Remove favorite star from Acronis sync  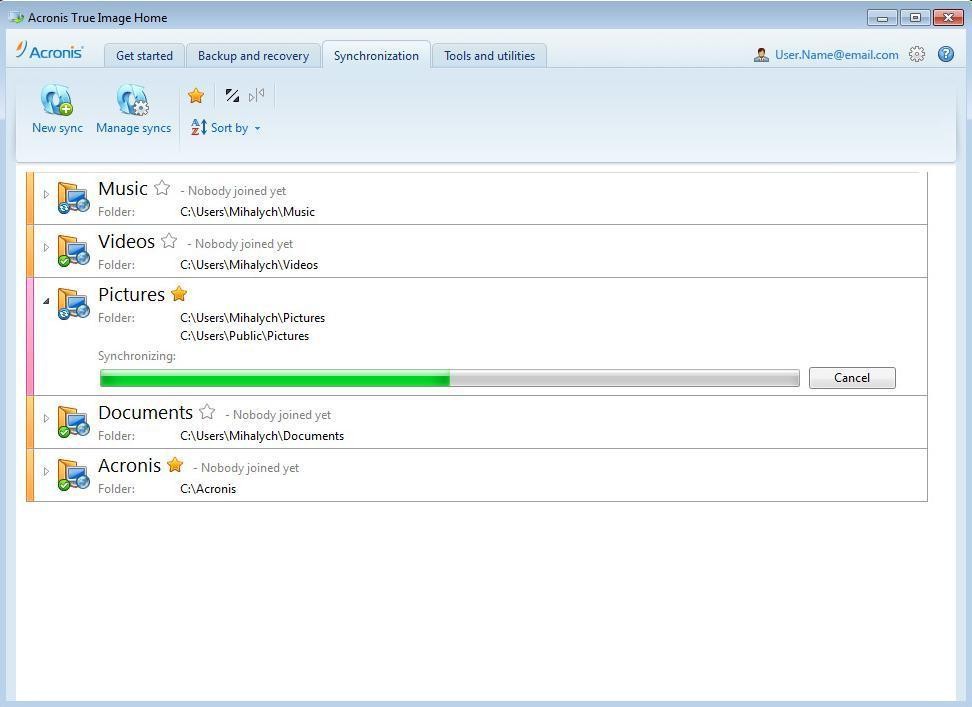175,465
